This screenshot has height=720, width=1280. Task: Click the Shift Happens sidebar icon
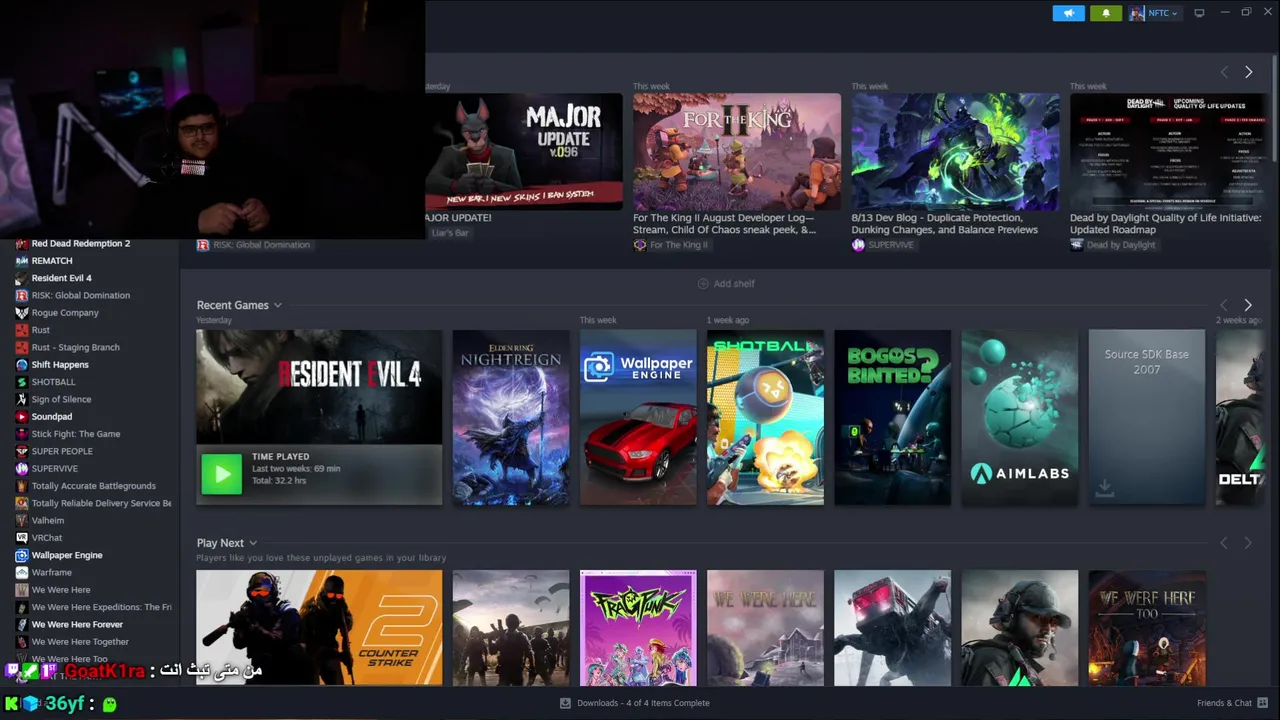click(22, 365)
